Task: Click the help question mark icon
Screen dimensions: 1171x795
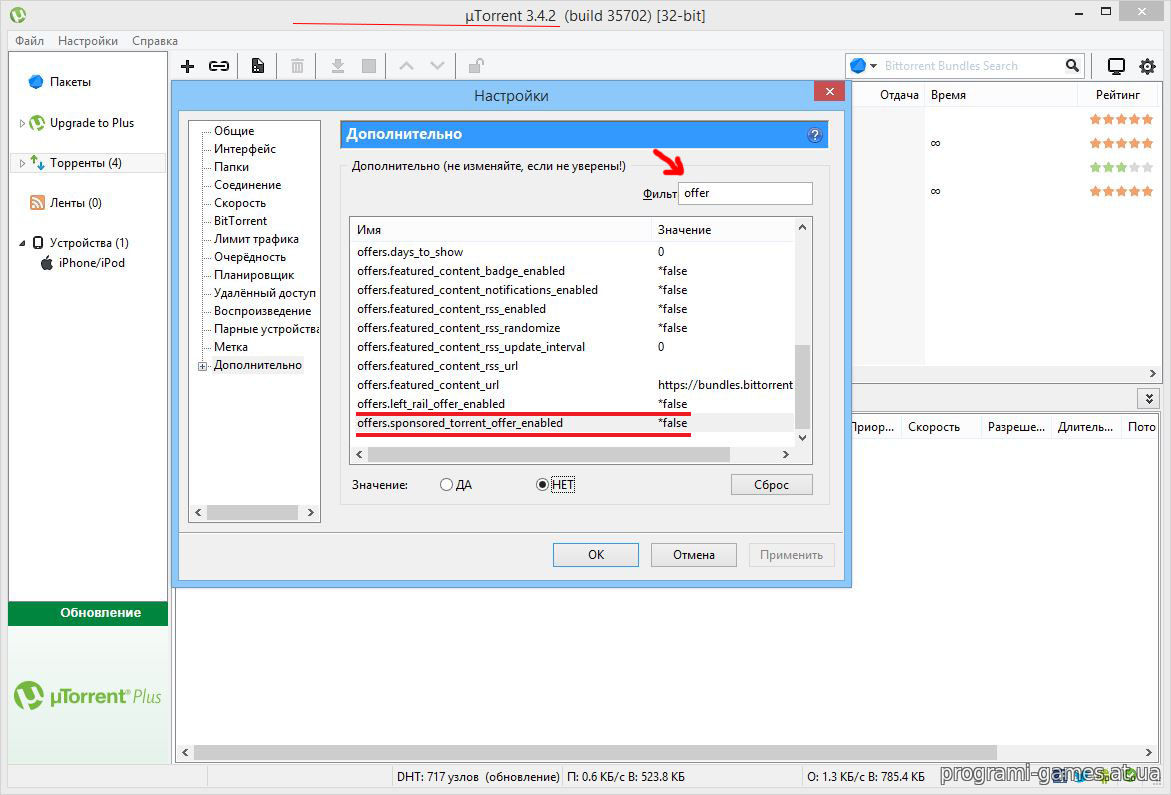Action: tap(815, 135)
